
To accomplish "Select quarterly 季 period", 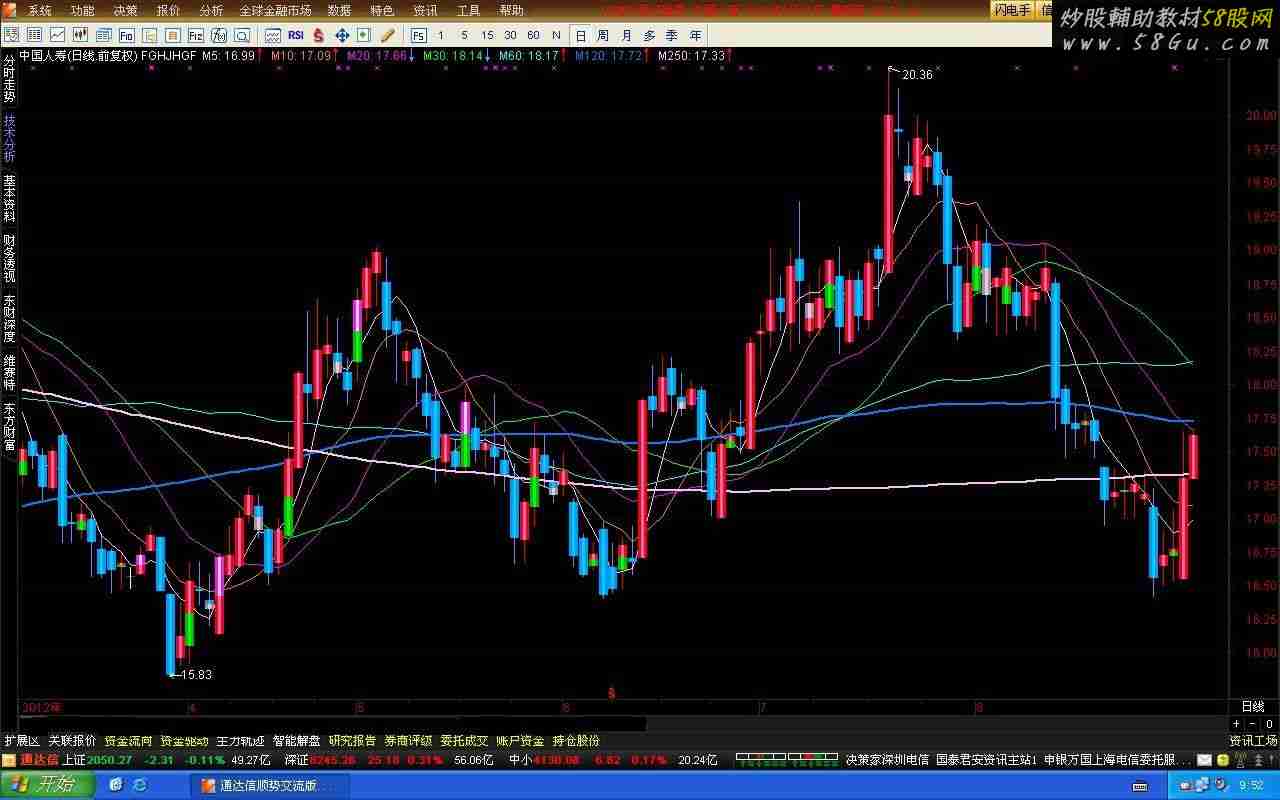I will pyautogui.click(x=672, y=35).
